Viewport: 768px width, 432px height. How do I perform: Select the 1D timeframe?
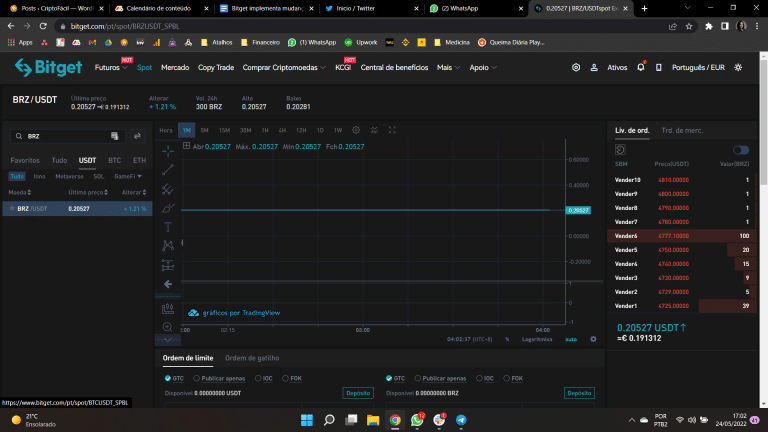pos(320,130)
